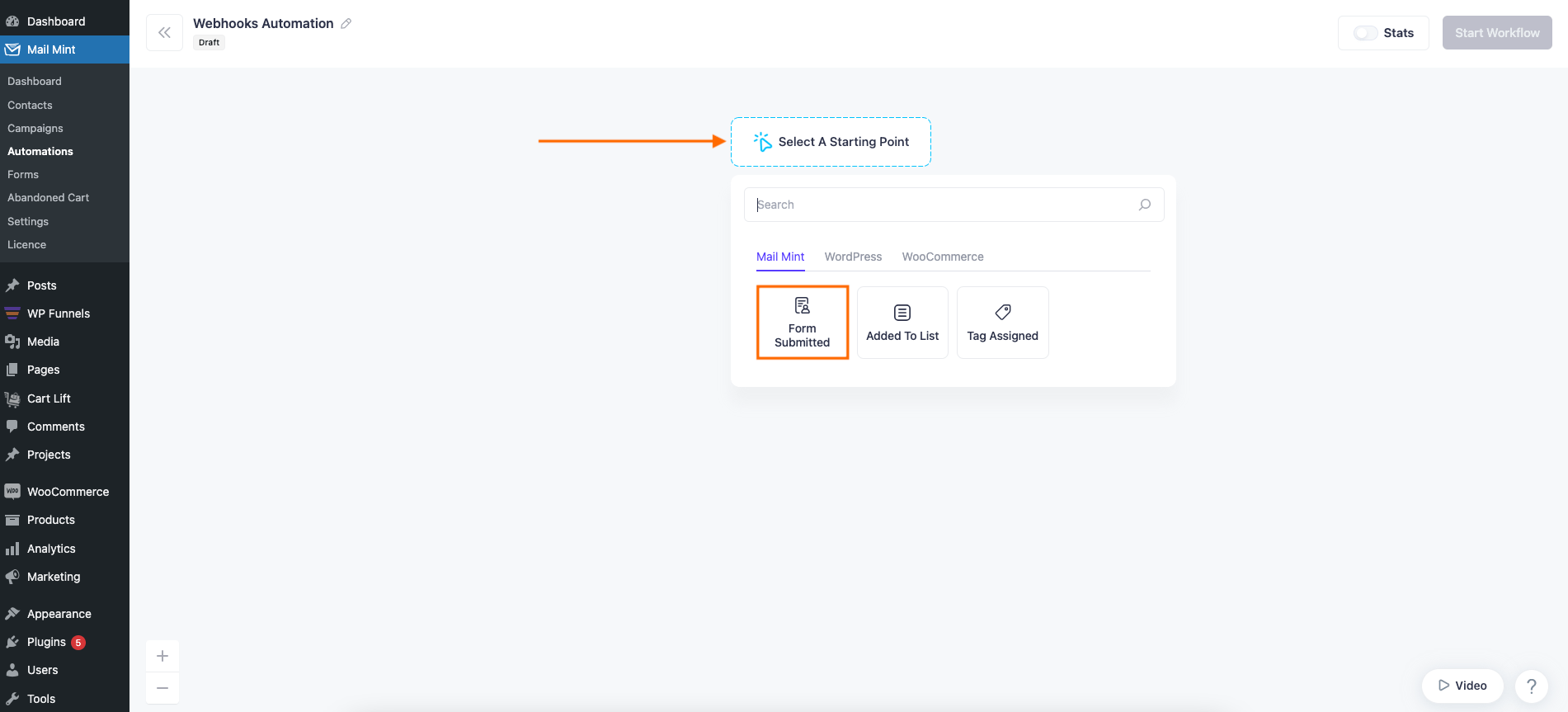
Task: Open Projects menu
Action: tap(64, 455)
